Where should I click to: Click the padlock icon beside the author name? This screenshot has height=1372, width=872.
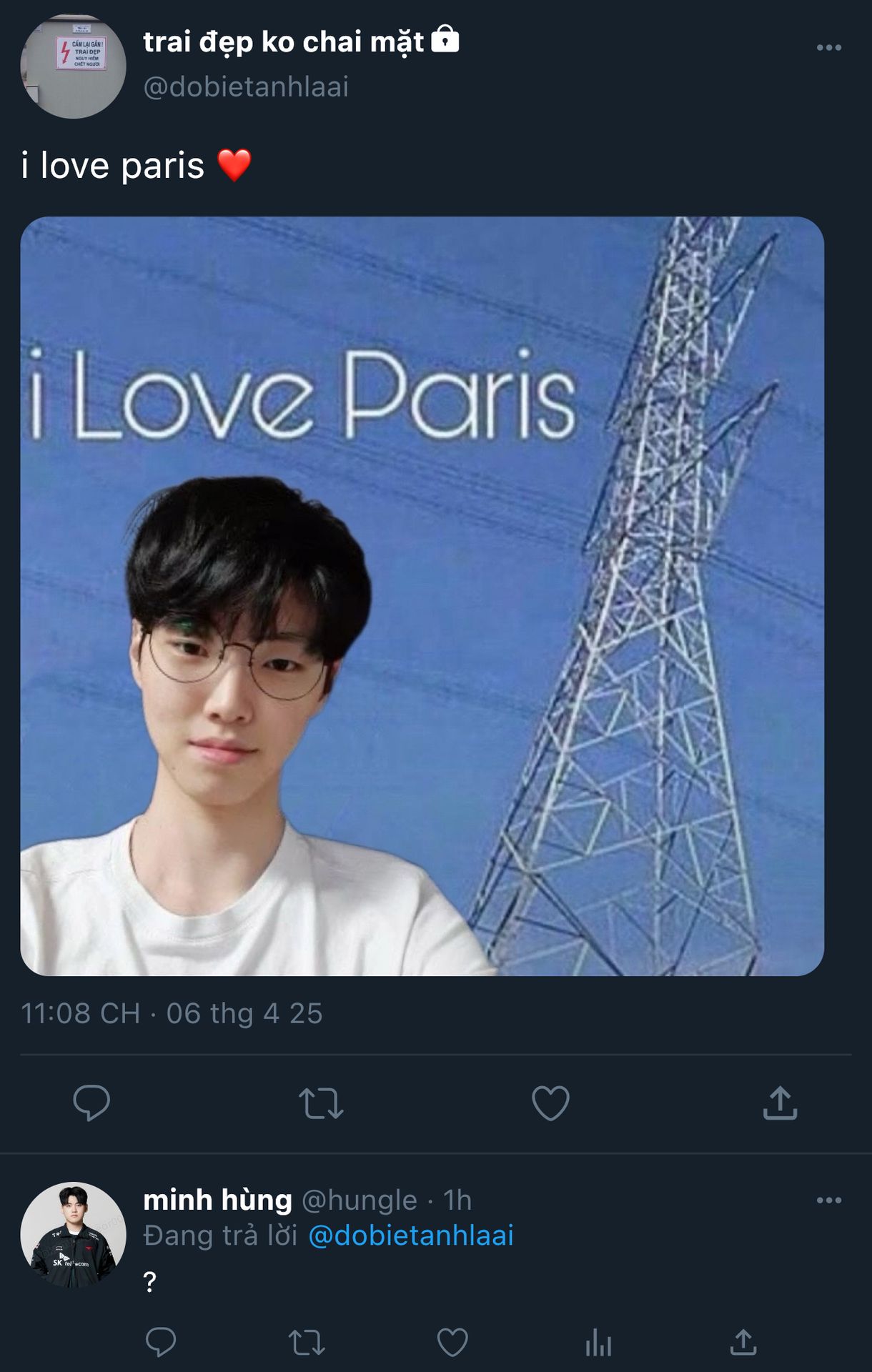(445, 39)
